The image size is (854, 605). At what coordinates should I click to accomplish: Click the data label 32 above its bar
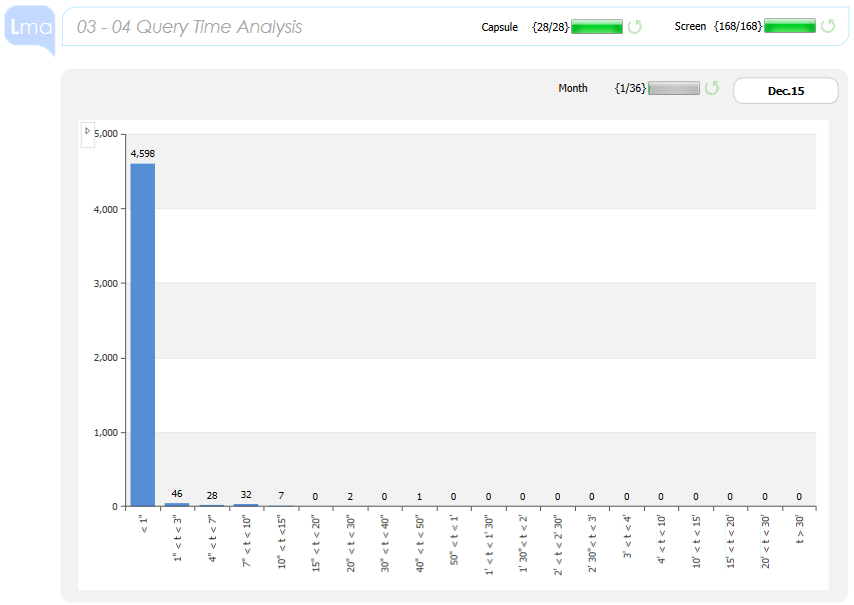[x=246, y=494]
